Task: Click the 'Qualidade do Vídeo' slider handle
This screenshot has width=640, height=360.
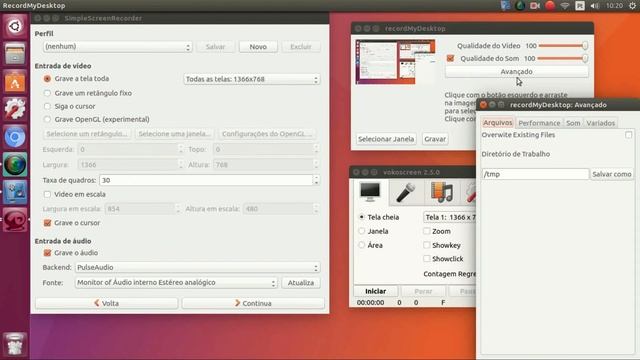Action: tap(585, 46)
